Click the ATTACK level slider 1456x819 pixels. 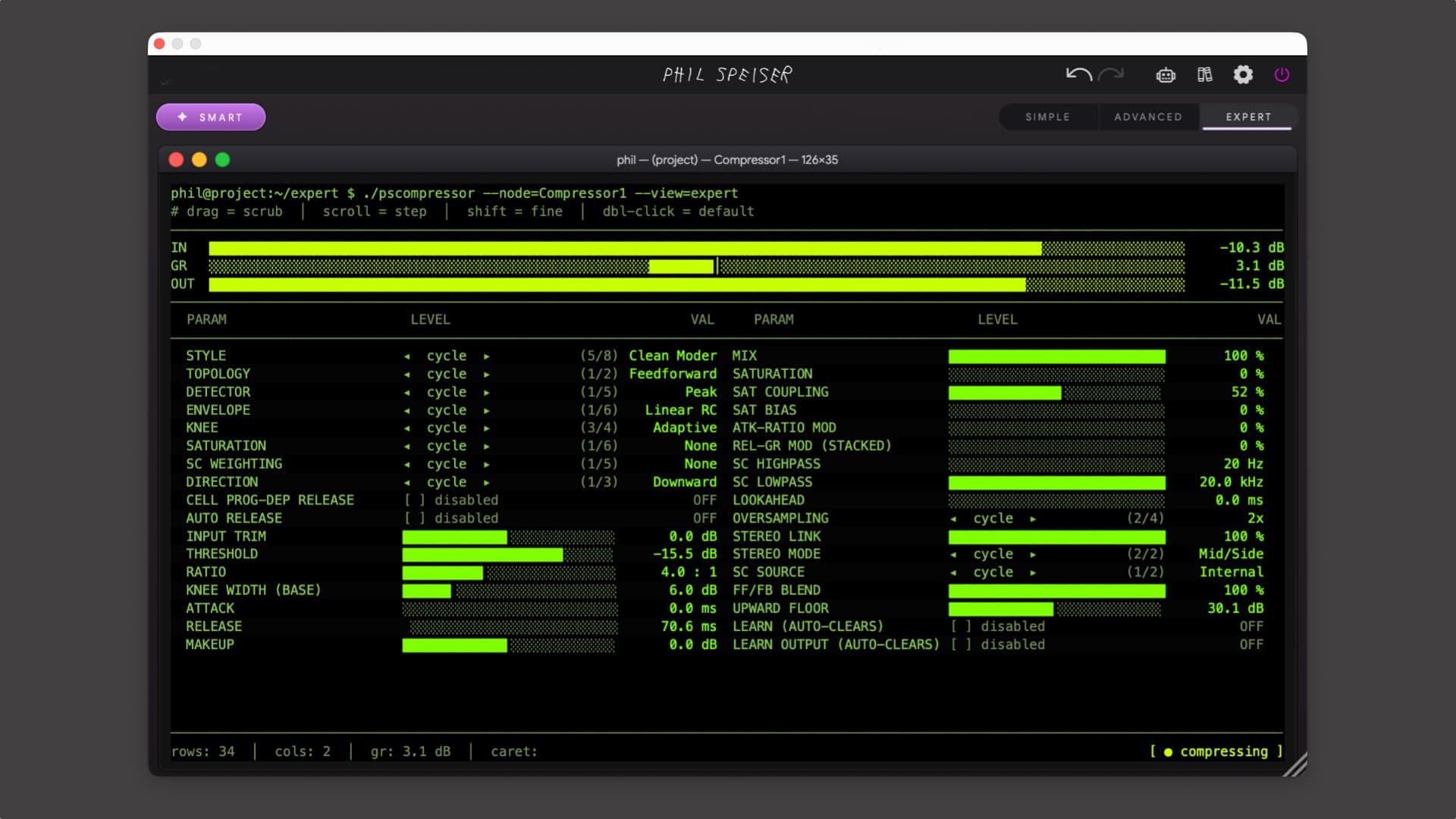tap(509, 609)
